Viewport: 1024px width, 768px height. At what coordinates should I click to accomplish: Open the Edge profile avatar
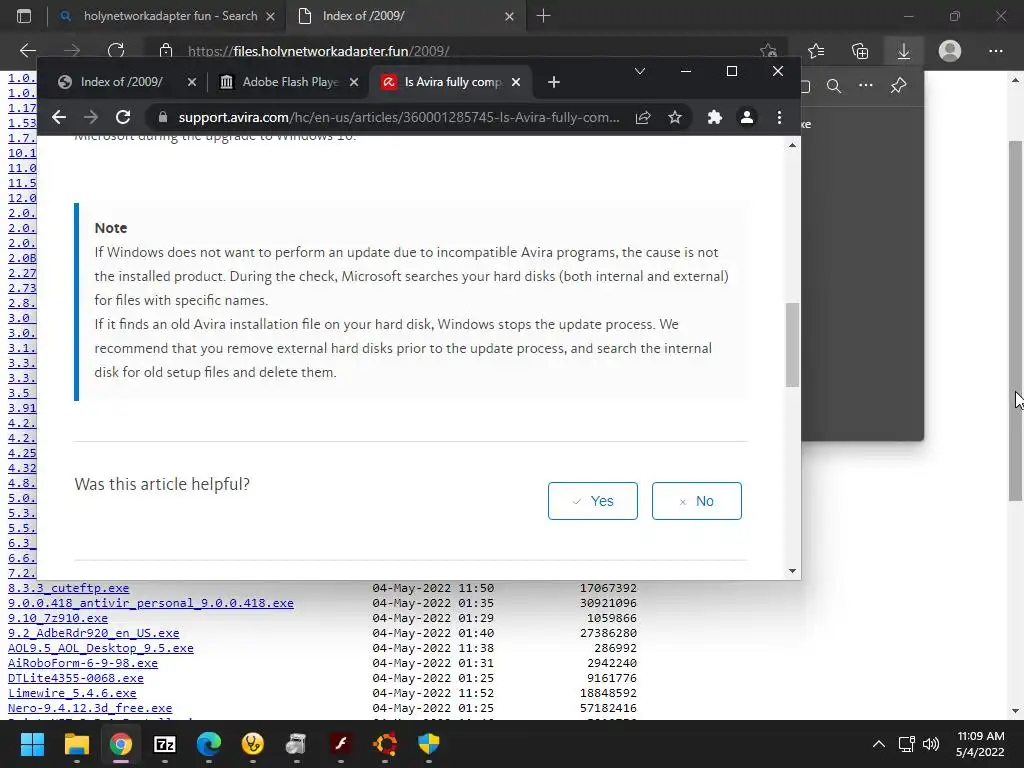coord(950,50)
